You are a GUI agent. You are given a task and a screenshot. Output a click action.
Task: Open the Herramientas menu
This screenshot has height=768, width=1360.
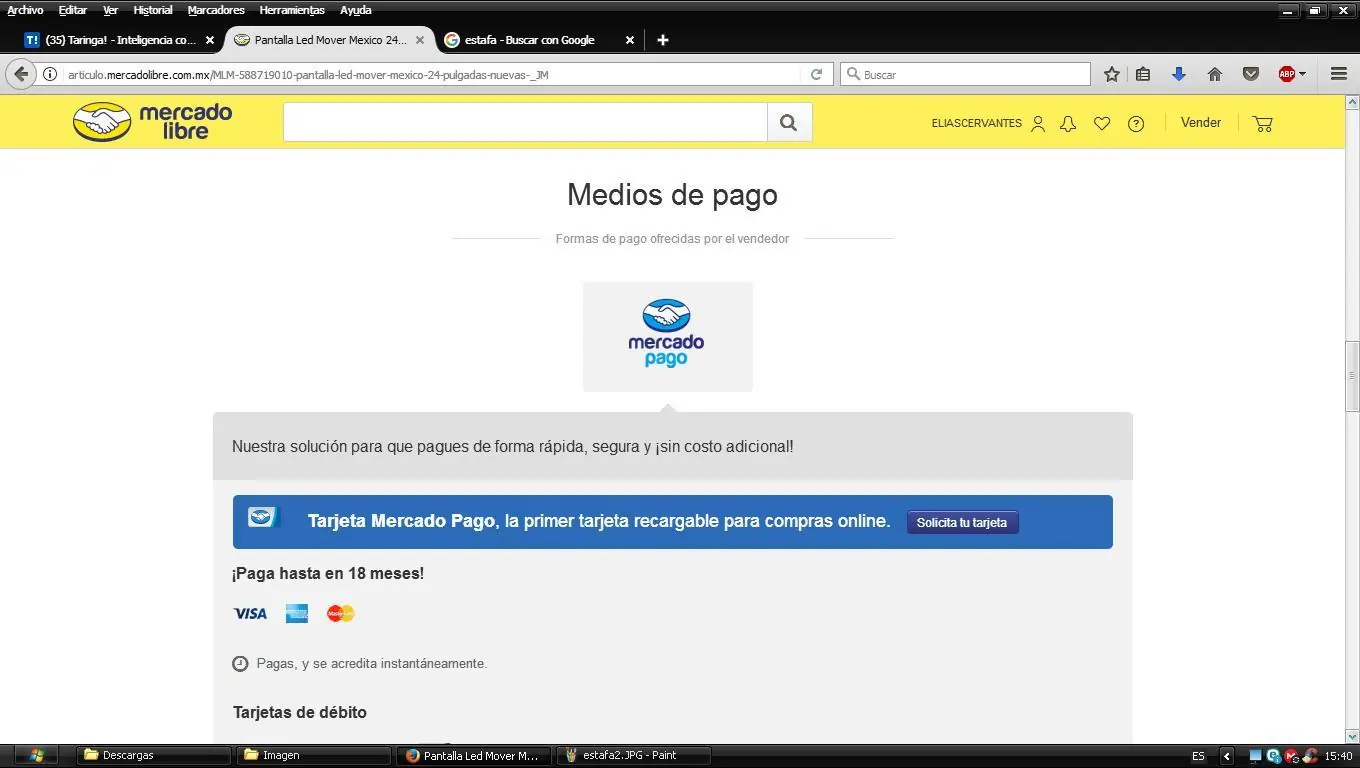(x=292, y=10)
